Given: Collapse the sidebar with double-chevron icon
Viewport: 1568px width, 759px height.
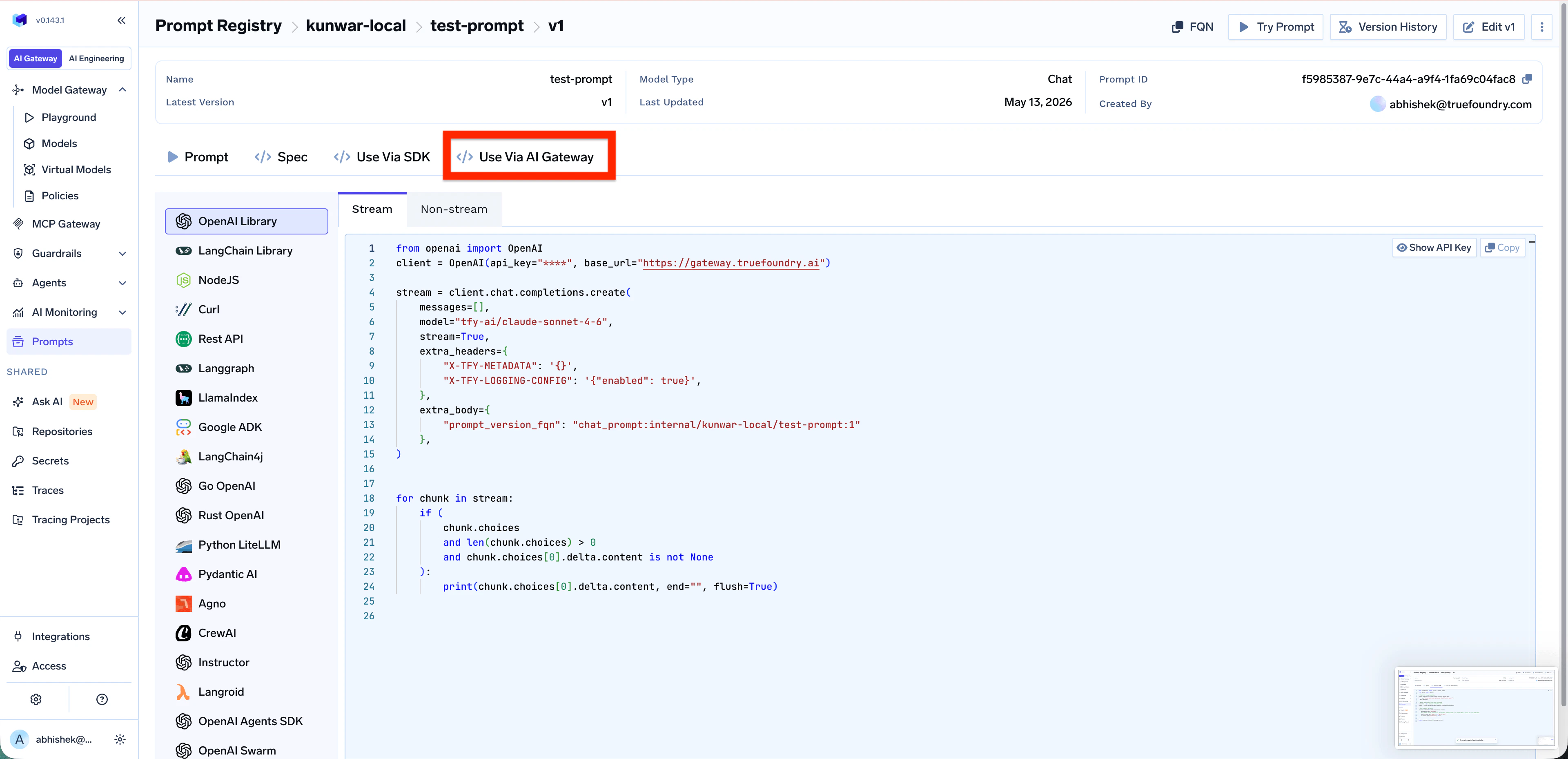Looking at the screenshot, I should (x=121, y=20).
